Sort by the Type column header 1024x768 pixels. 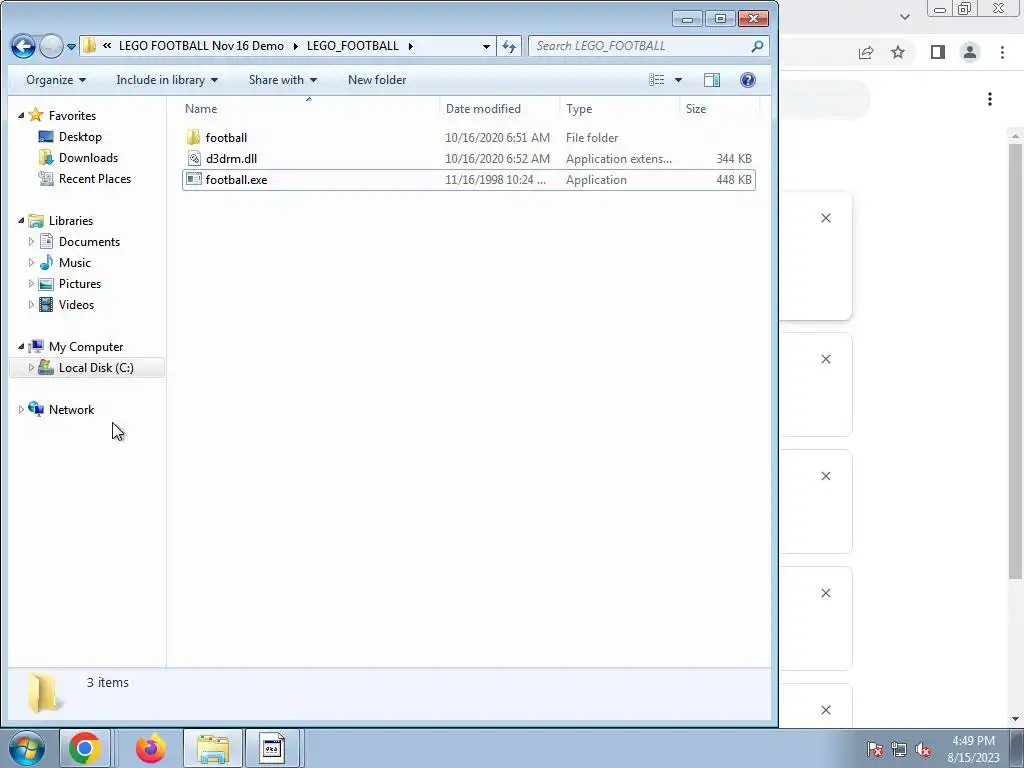(x=619, y=108)
